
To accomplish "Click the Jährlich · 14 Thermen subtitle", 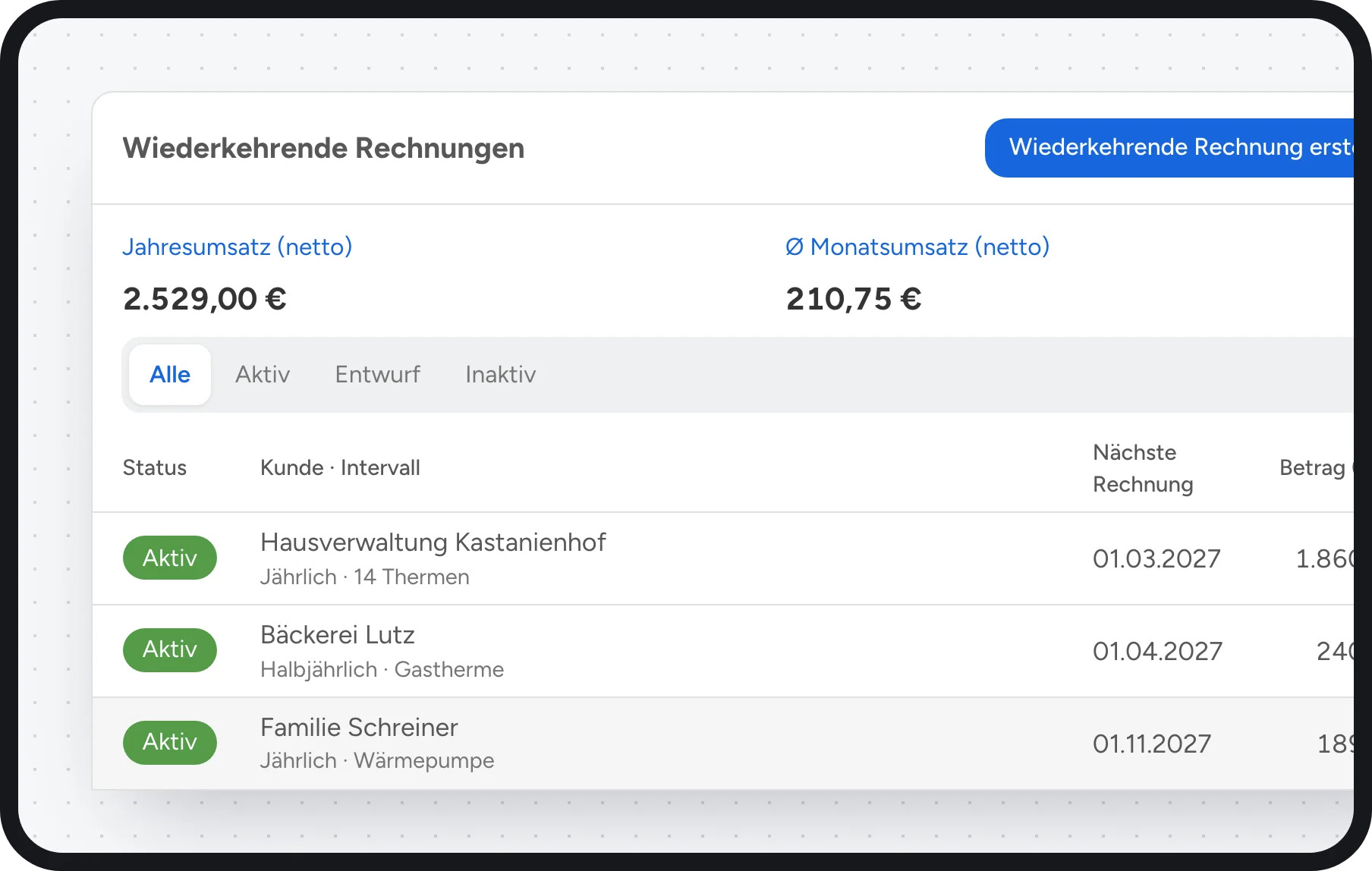I will click(x=365, y=577).
